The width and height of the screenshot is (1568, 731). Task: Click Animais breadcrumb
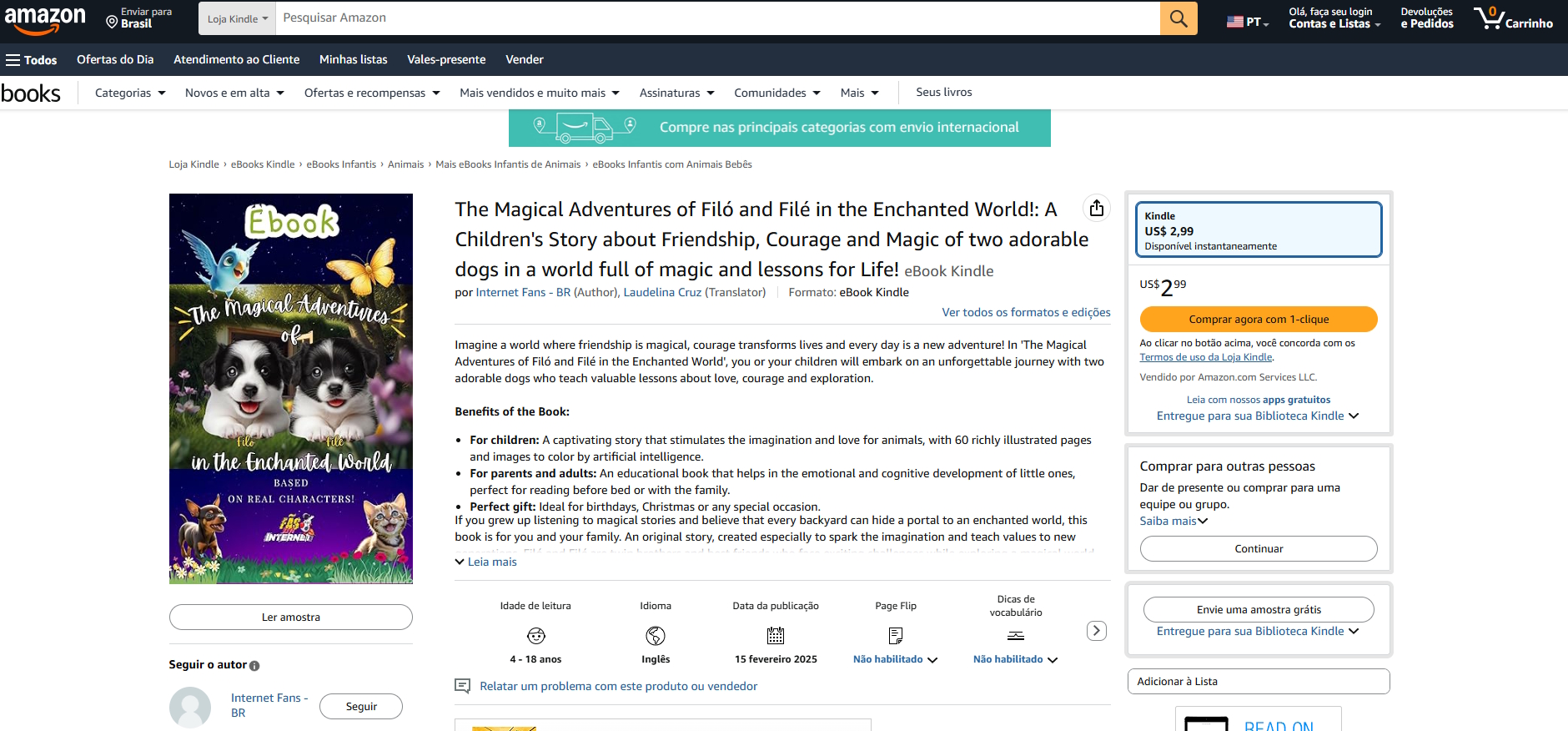coord(405,164)
